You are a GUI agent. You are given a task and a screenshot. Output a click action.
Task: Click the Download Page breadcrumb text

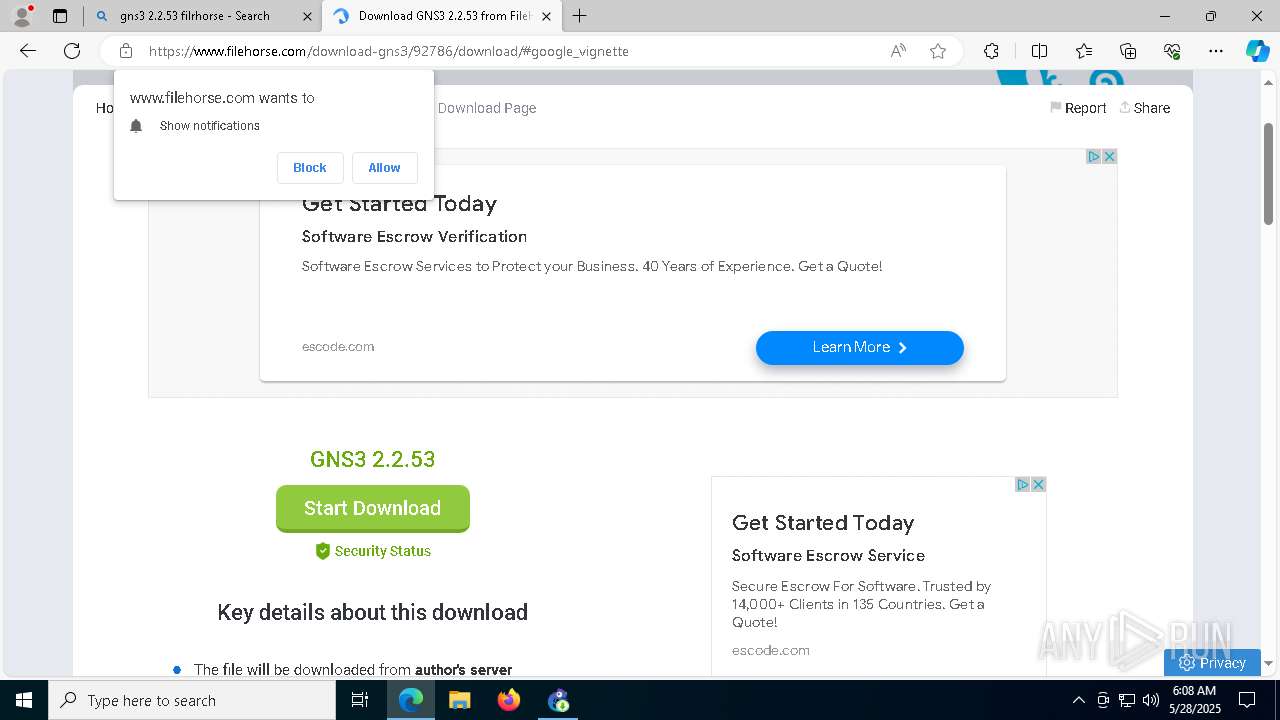tap(487, 108)
